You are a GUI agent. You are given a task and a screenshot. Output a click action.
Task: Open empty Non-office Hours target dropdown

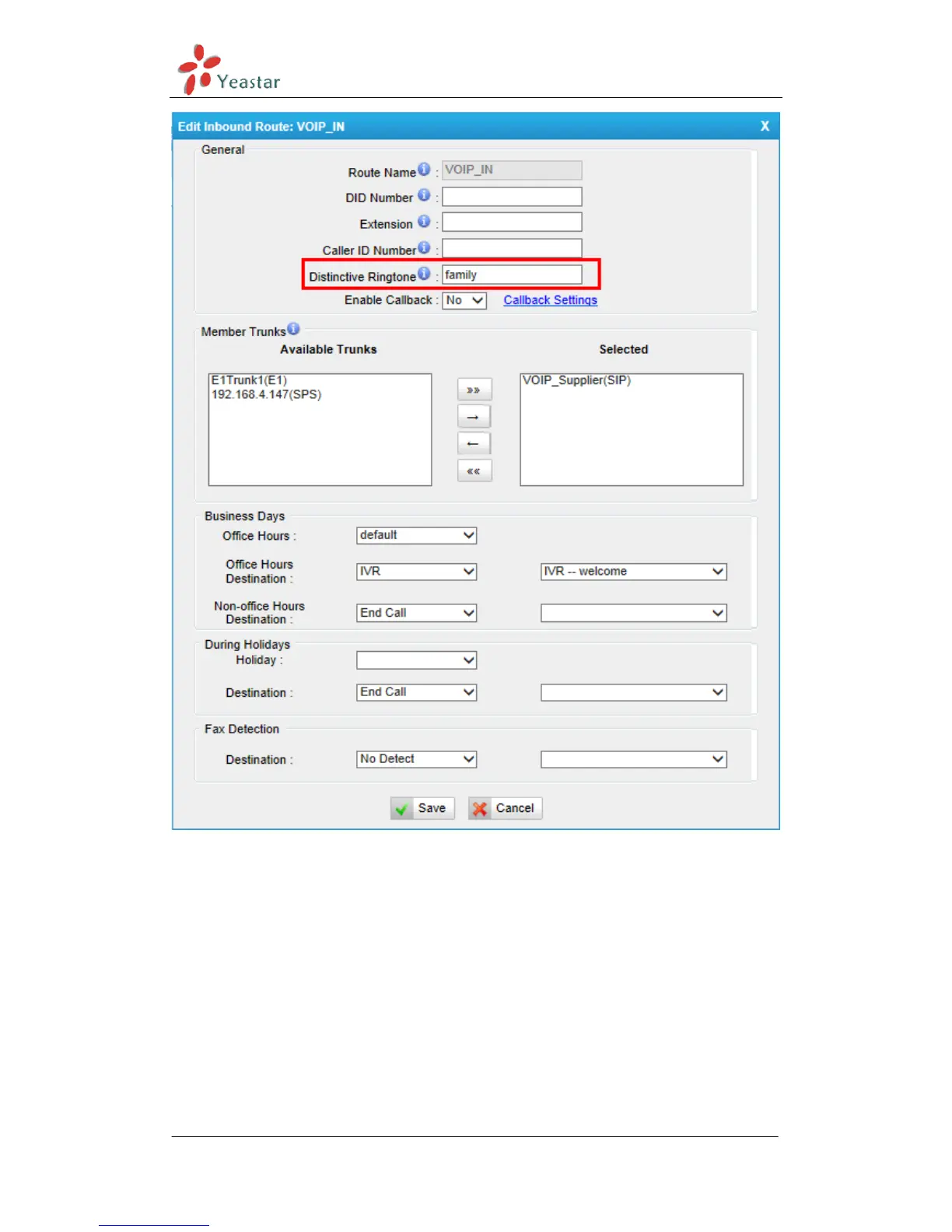[634, 613]
